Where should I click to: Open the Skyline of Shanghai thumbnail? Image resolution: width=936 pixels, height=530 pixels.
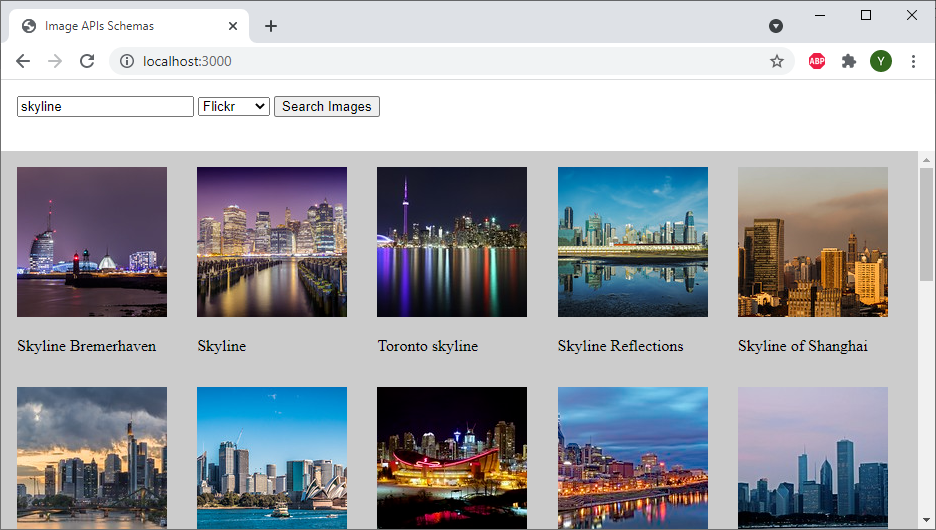point(812,242)
